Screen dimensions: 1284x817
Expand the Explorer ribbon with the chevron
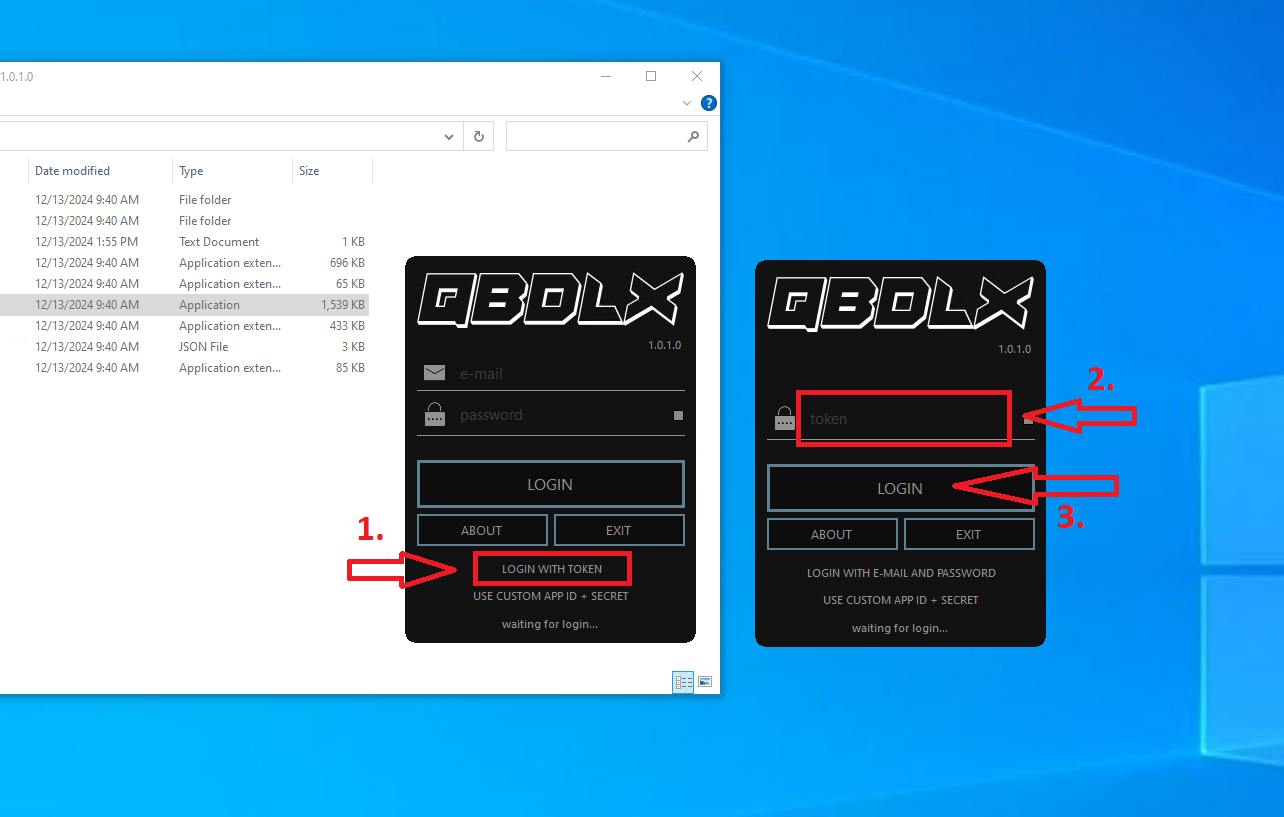click(686, 103)
